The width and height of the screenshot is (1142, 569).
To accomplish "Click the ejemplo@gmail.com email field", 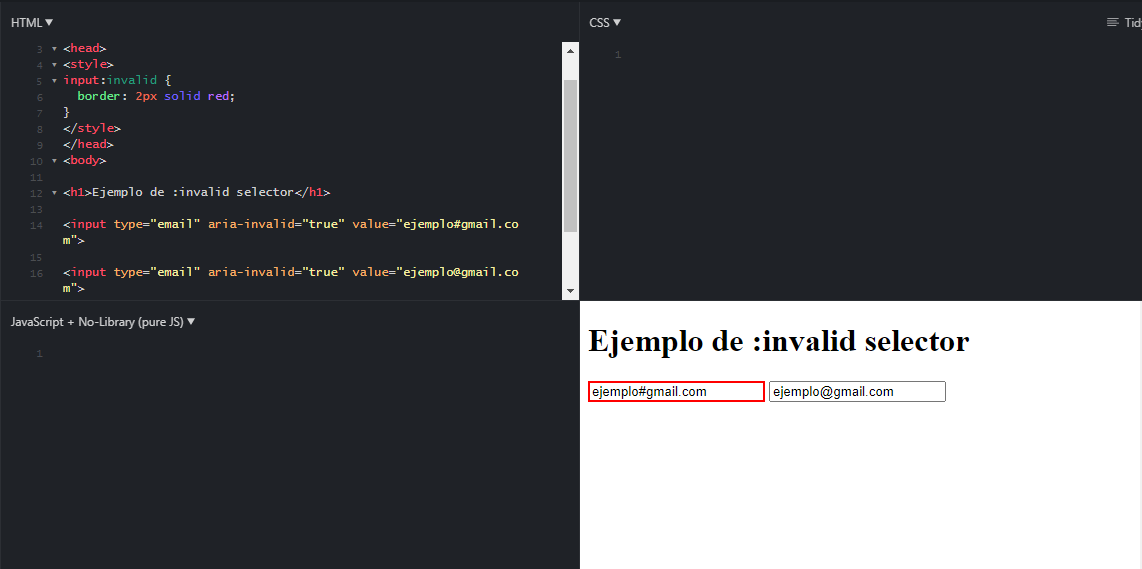I will pyautogui.click(x=857, y=392).
